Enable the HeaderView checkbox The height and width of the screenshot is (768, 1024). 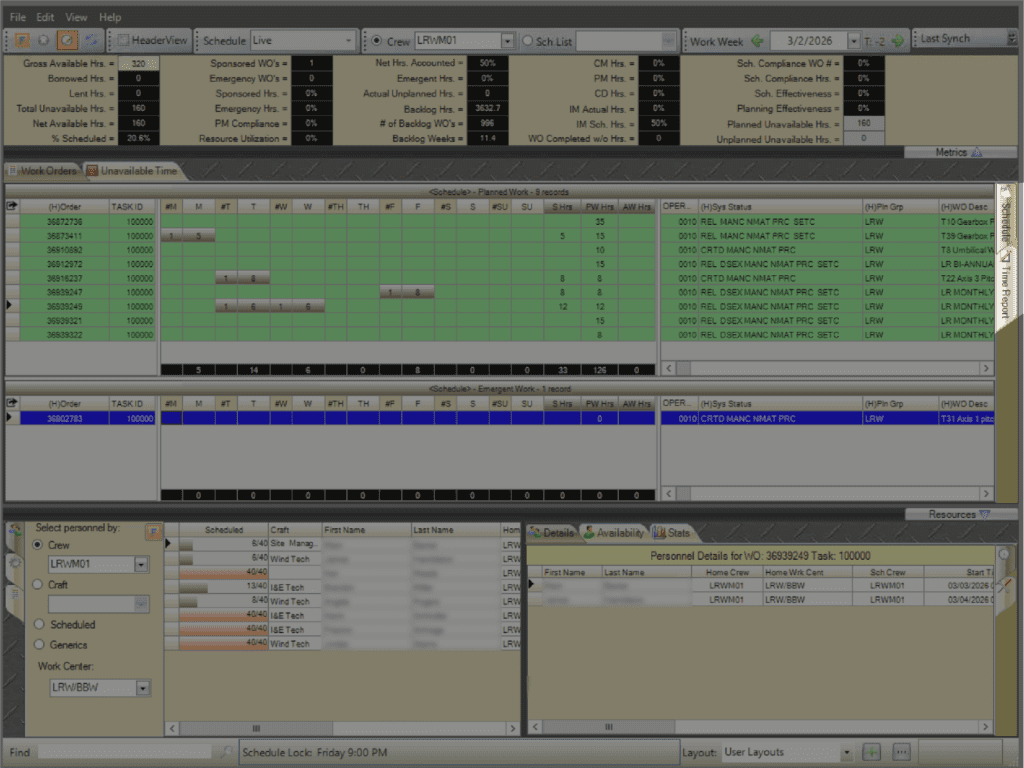124,41
